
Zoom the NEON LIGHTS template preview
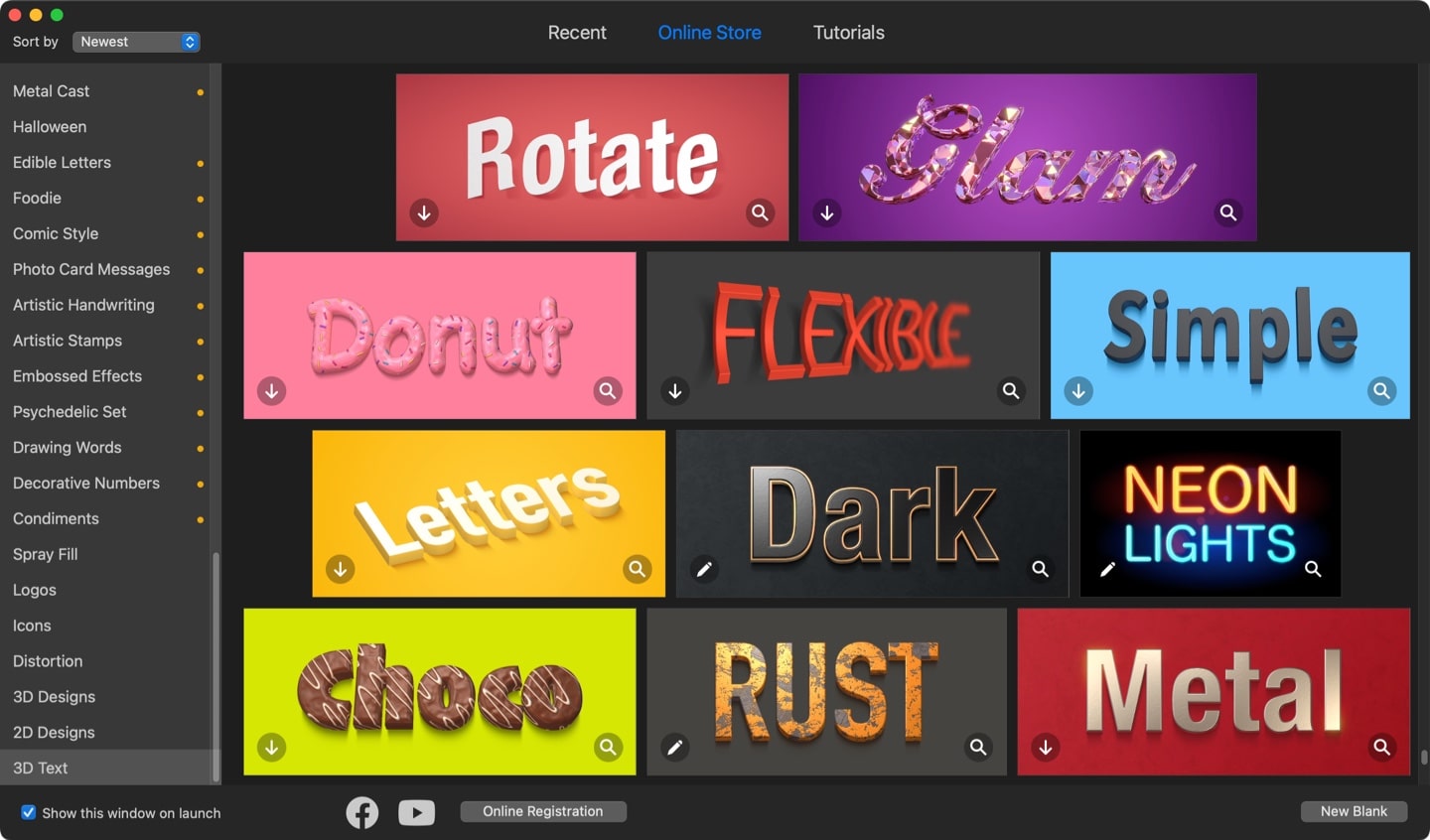(x=1313, y=569)
